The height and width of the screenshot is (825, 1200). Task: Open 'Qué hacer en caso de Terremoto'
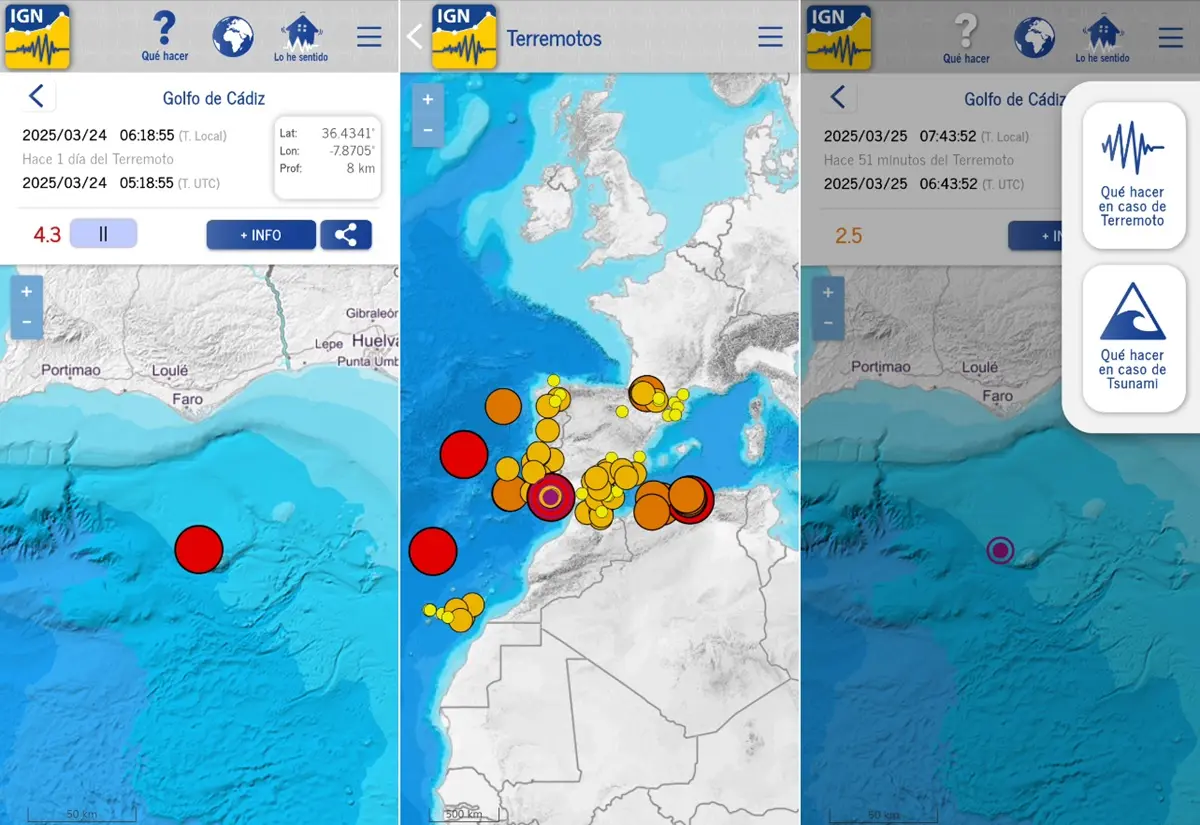point(1133,175)
